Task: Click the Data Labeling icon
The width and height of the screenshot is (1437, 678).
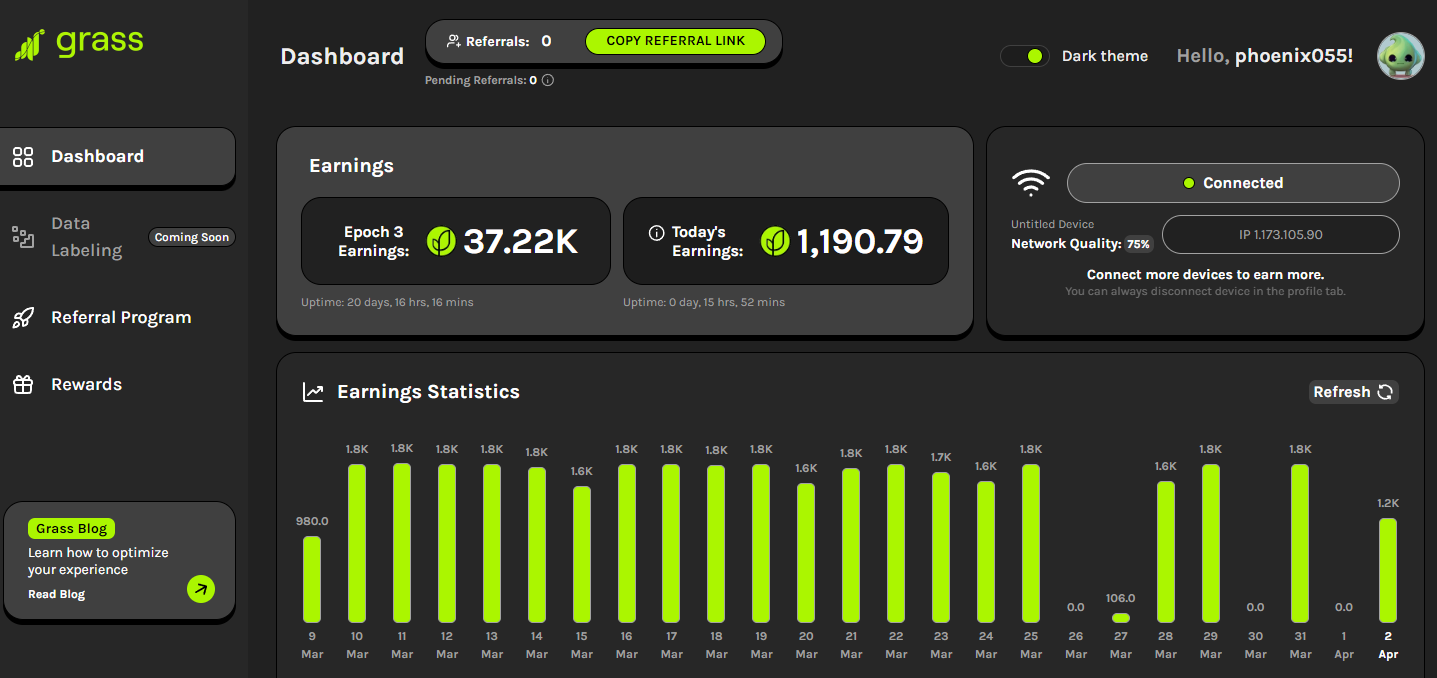Action: tap(23, 237)
